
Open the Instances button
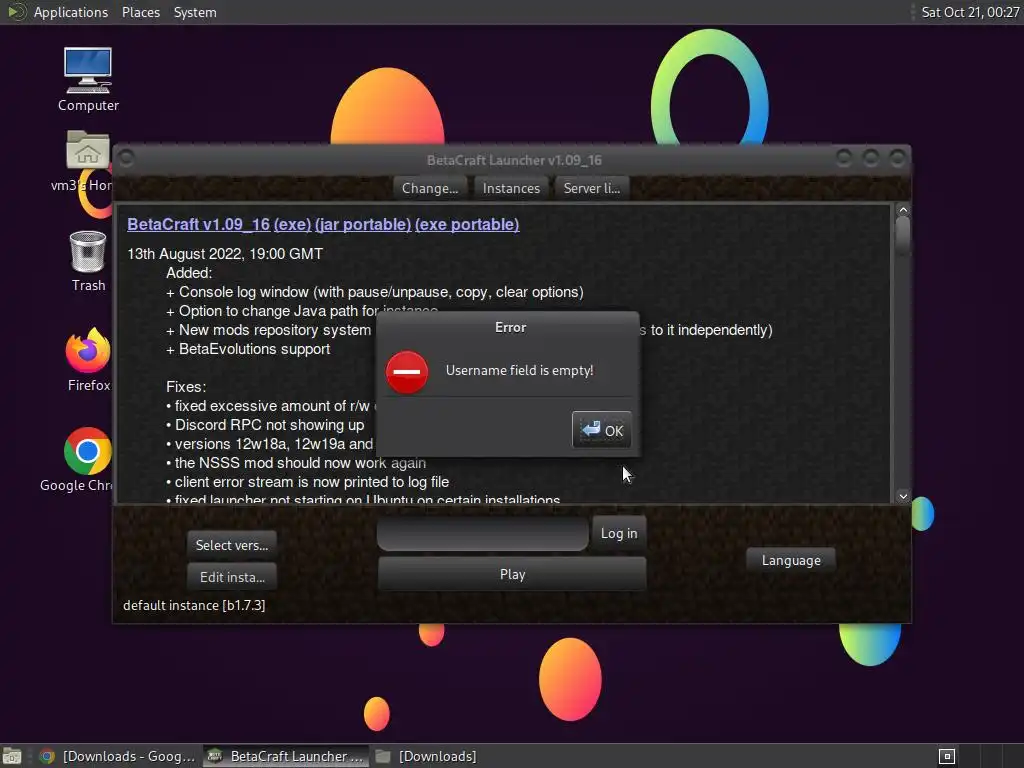(511, 188)
